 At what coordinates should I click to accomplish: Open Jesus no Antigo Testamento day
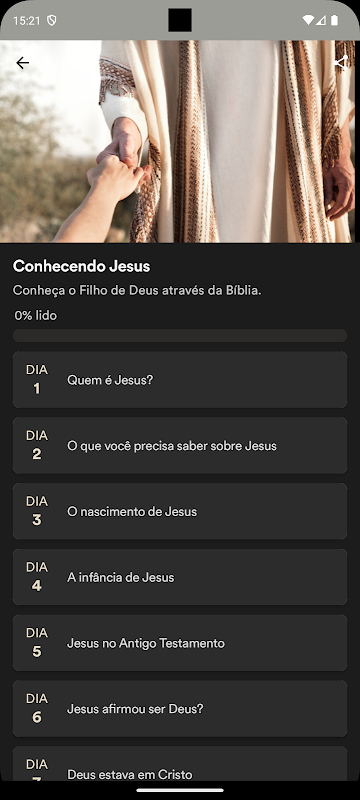[x=180, y=643]
